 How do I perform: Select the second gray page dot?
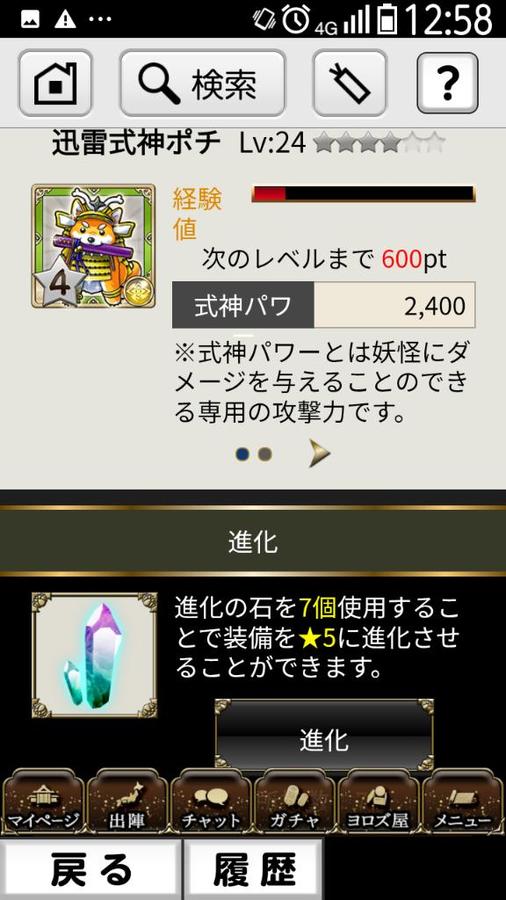pyautogui.click(x=264, y=455)
